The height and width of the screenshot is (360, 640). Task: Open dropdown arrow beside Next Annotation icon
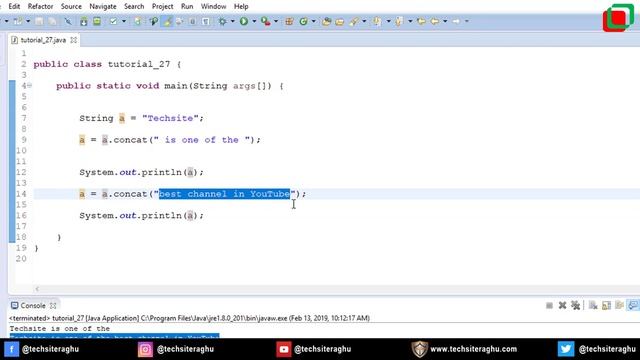click(x=388, y=21)
